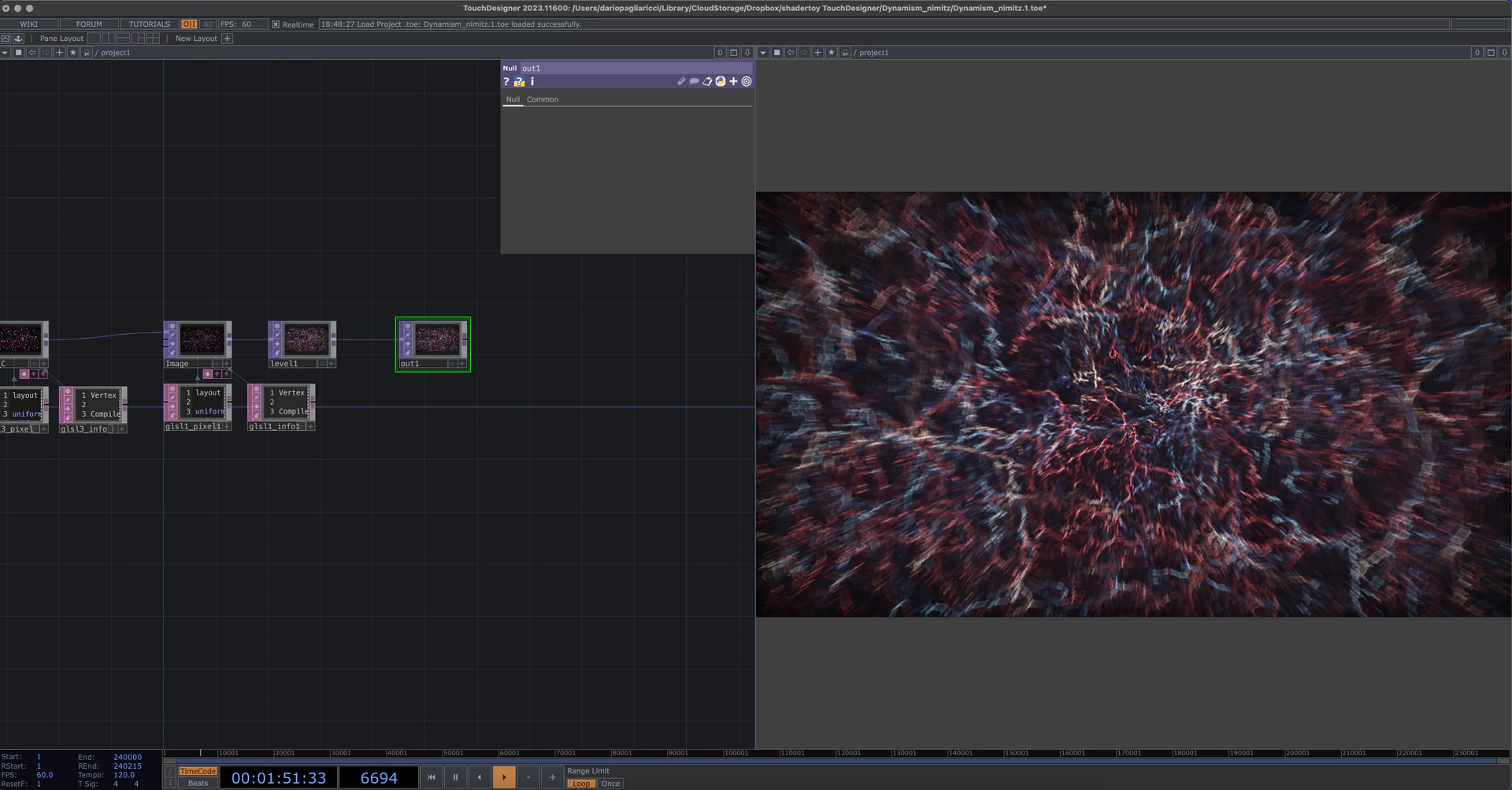
Task: Play timeline forward
Action: pyautogui.click(x=504, y=777)
